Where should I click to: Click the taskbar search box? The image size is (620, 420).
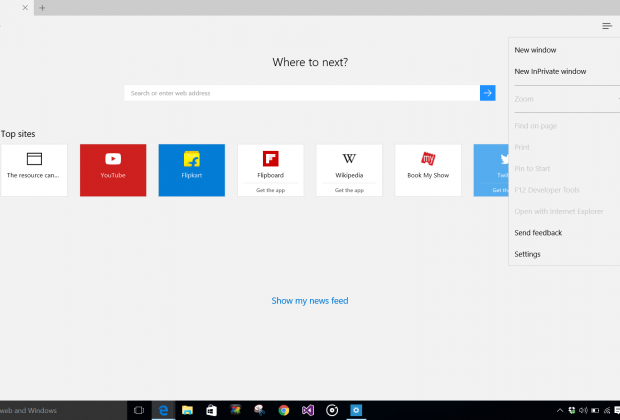tap(63, 411)
